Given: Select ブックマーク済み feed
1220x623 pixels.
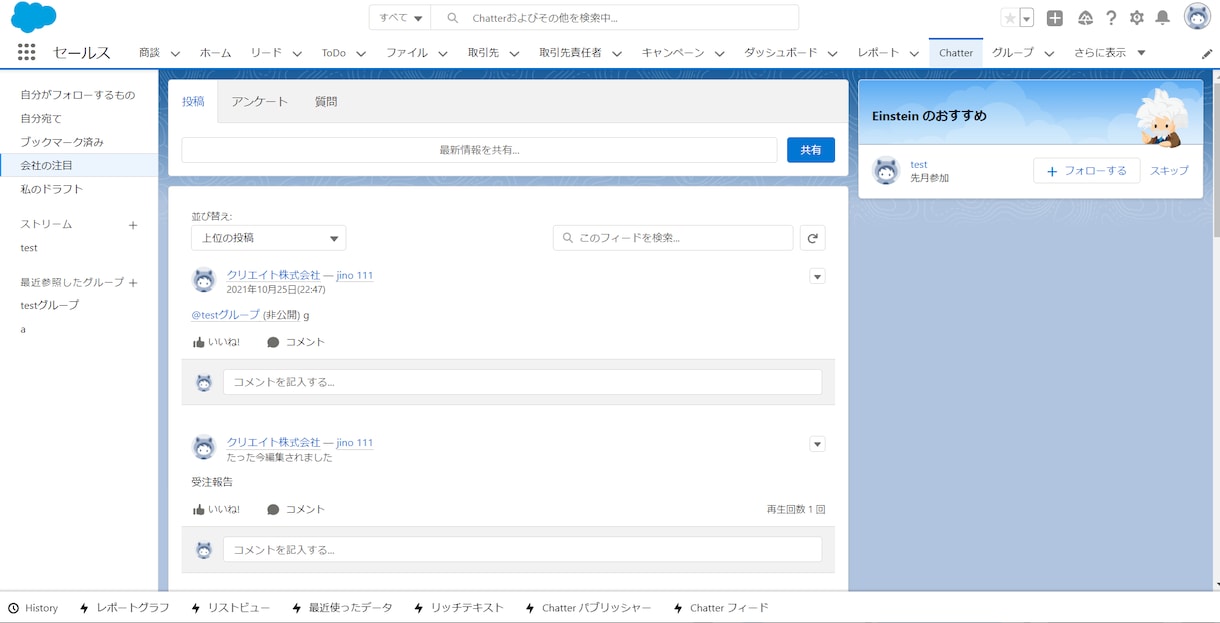Looking at the screenshot, I should click(x=62, y=142).
